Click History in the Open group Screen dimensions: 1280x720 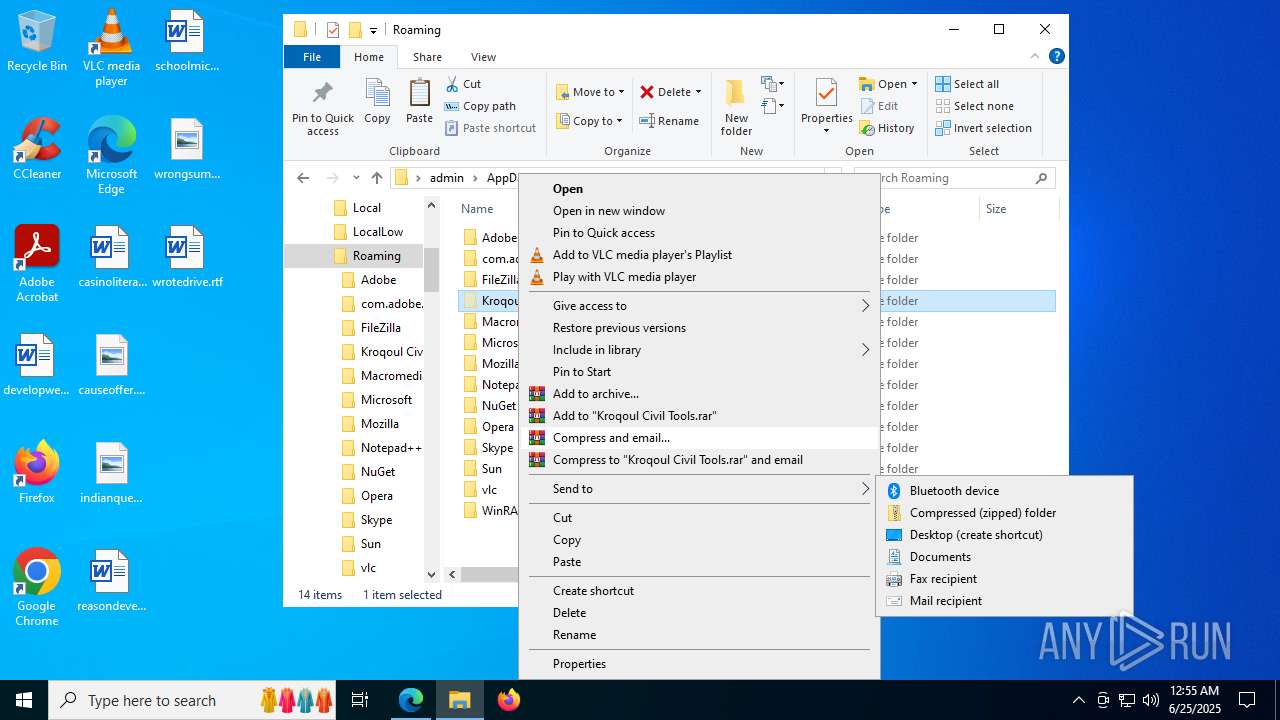click(x=886, y=128)
